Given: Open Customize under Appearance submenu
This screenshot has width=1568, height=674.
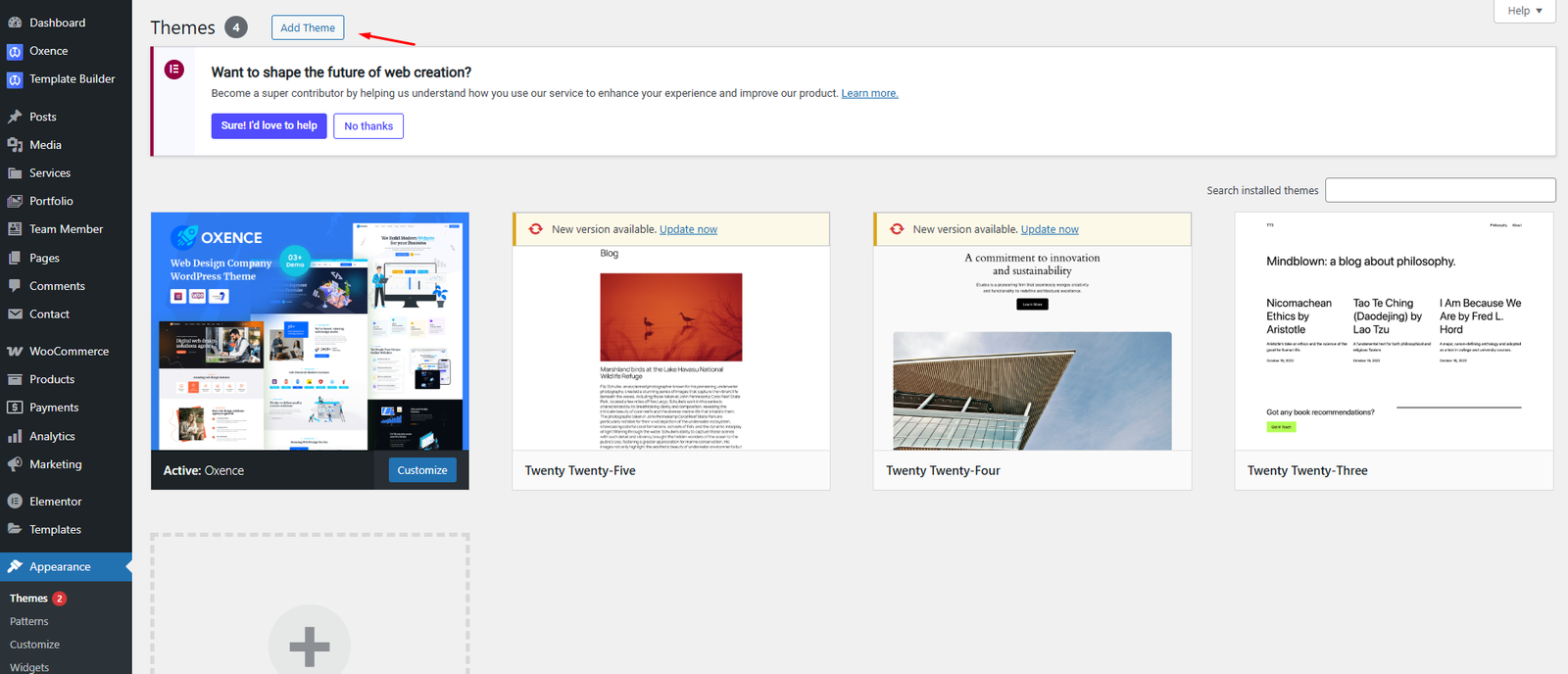Looking at the screenshot, I should point(34,645).
